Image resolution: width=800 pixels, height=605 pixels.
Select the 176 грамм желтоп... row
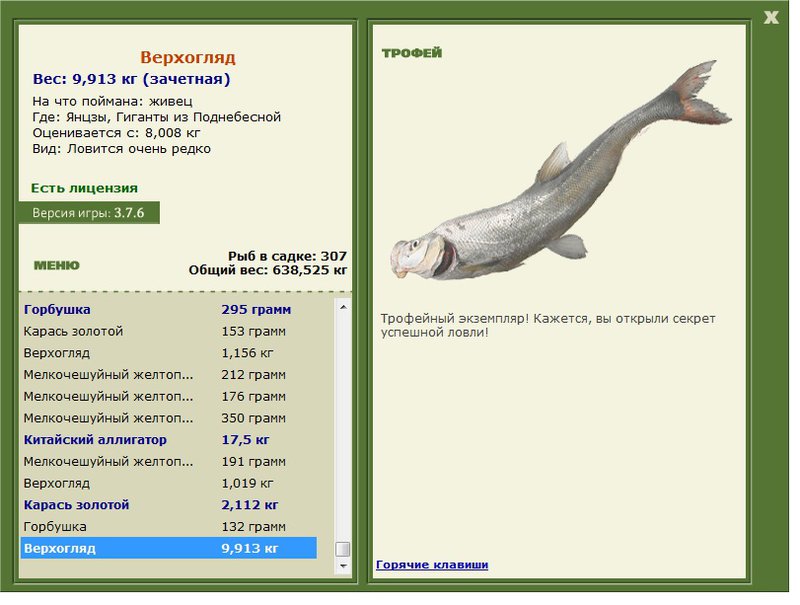pos(169,396)
